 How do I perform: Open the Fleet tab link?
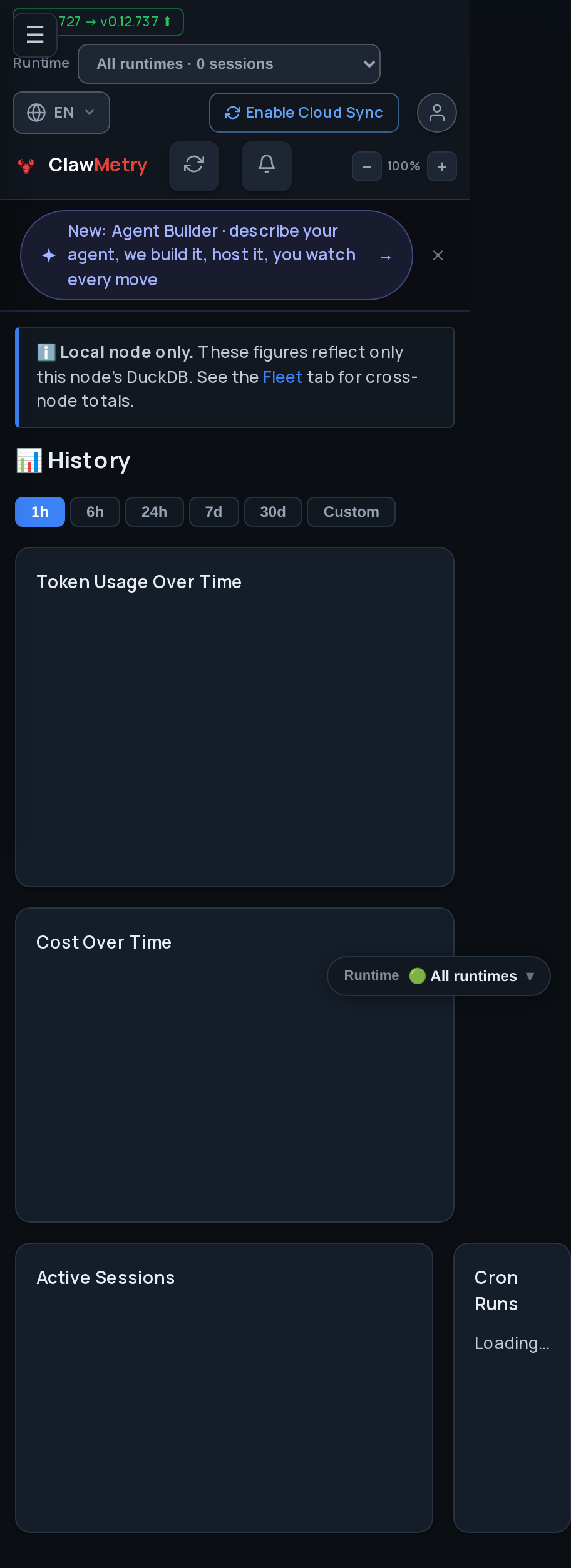coord(283,377)
